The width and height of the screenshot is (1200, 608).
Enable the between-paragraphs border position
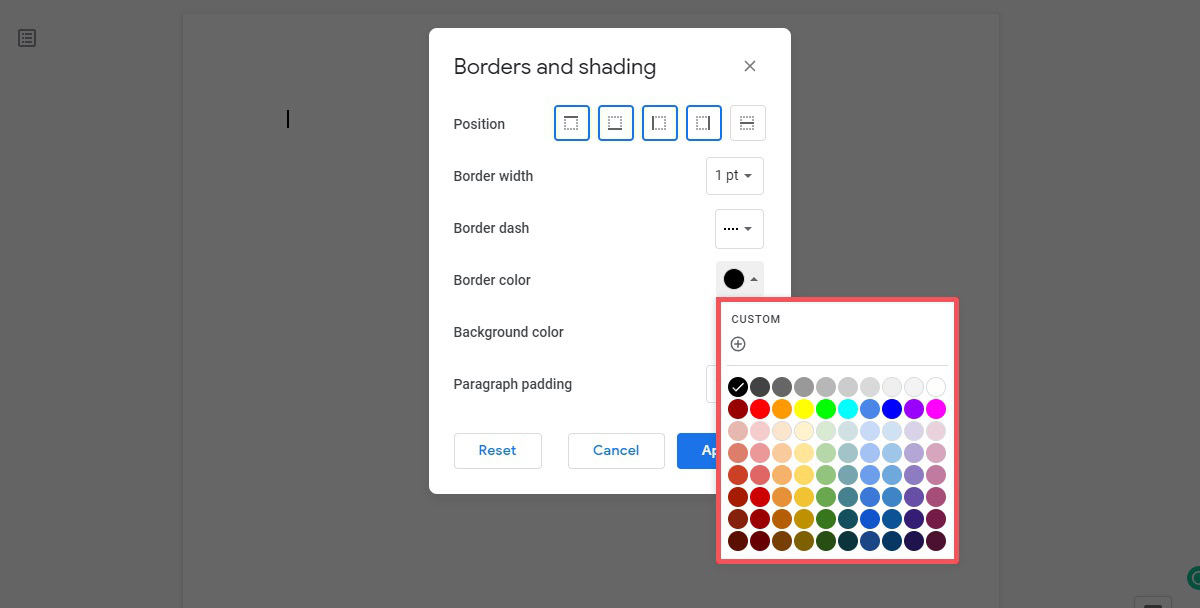click(x=747, y=123)
